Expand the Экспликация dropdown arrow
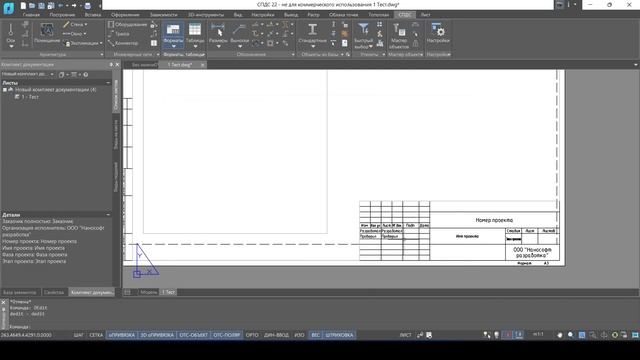640x360 pixels. [x=101, y=43]
